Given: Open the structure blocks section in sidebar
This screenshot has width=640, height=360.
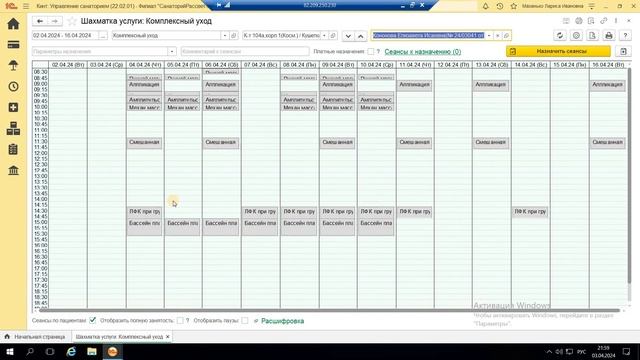Looking at the screenshot, I should 13,129.
